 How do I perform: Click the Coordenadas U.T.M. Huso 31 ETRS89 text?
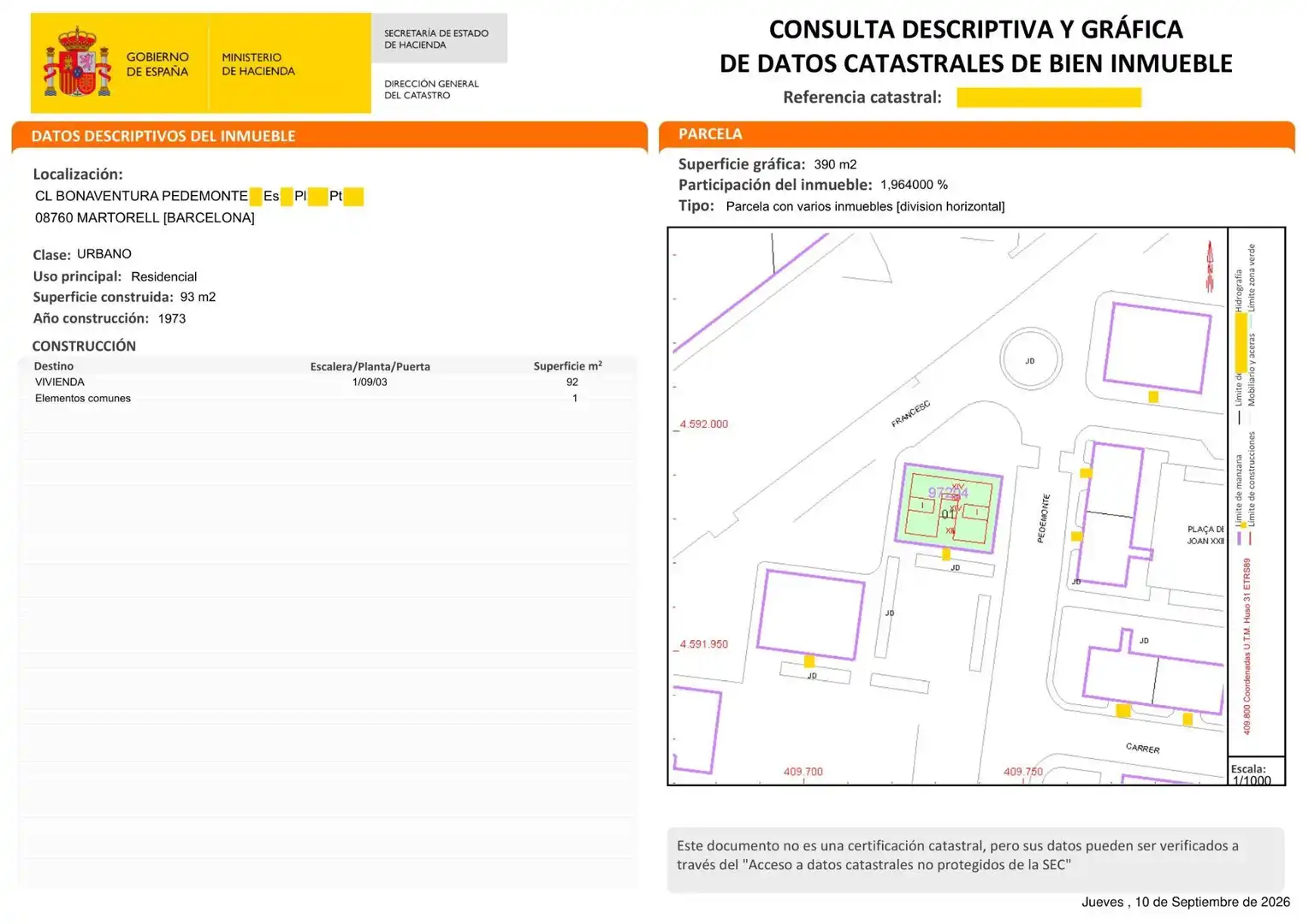(x=1247, y=646)
